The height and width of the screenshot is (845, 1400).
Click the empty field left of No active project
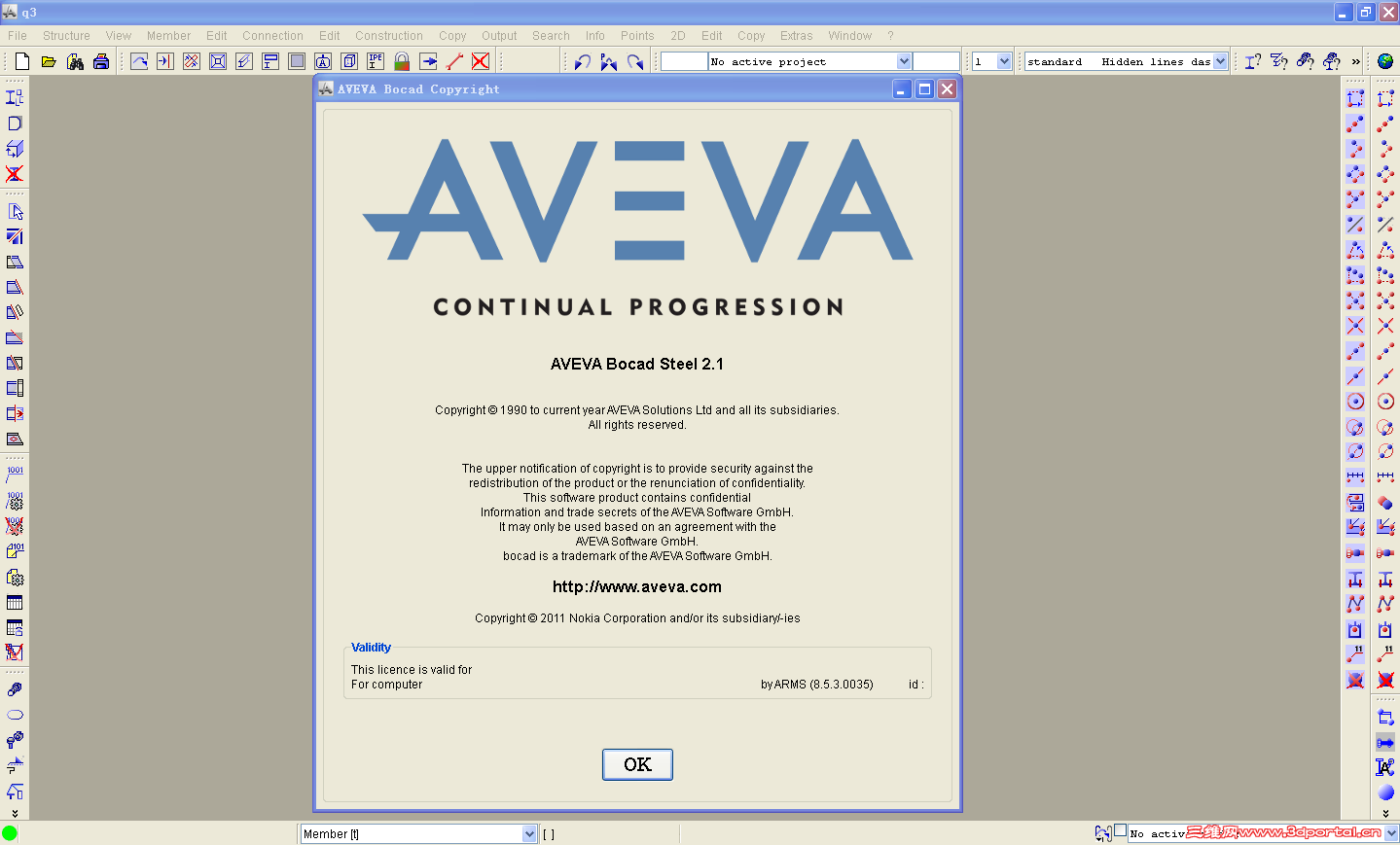684,61
